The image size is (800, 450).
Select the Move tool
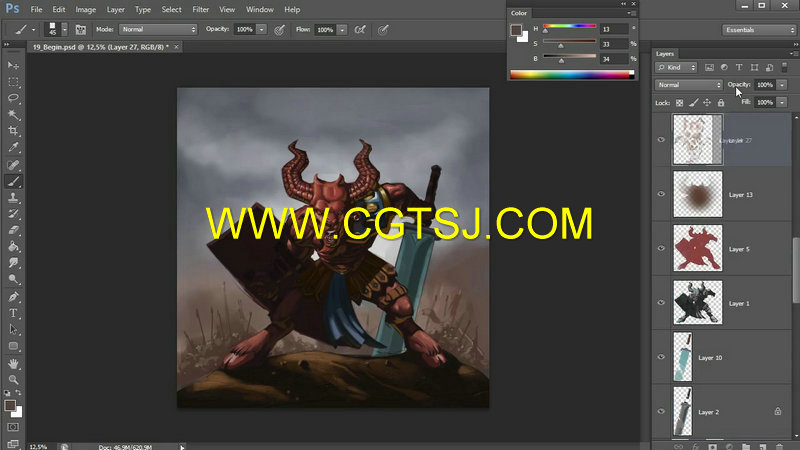click(13, 65)
